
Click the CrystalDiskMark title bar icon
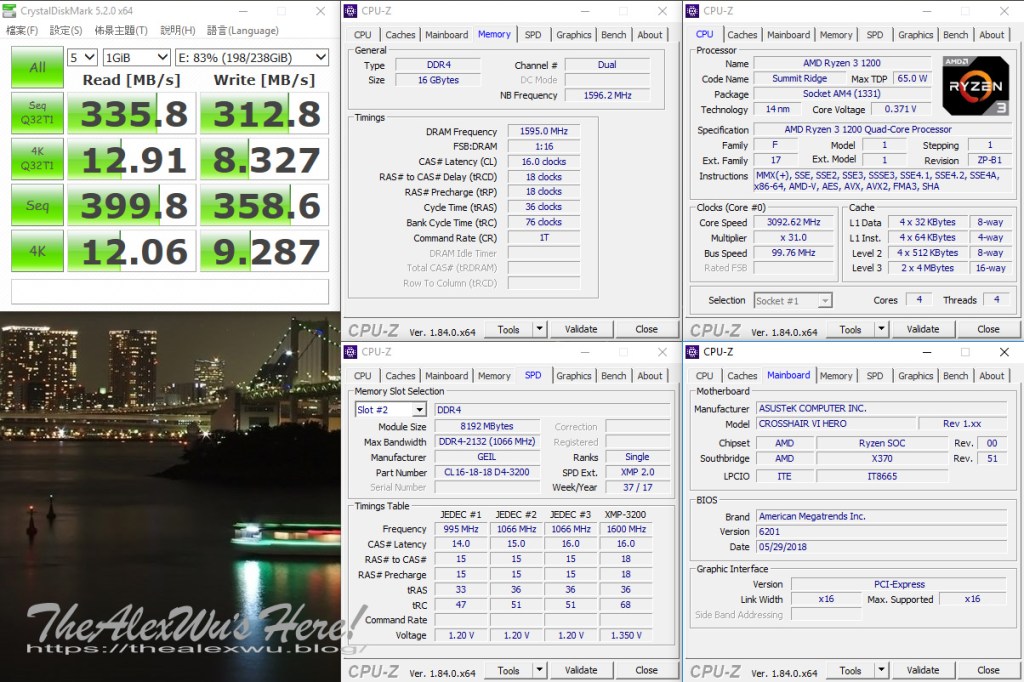coord(10,11)
